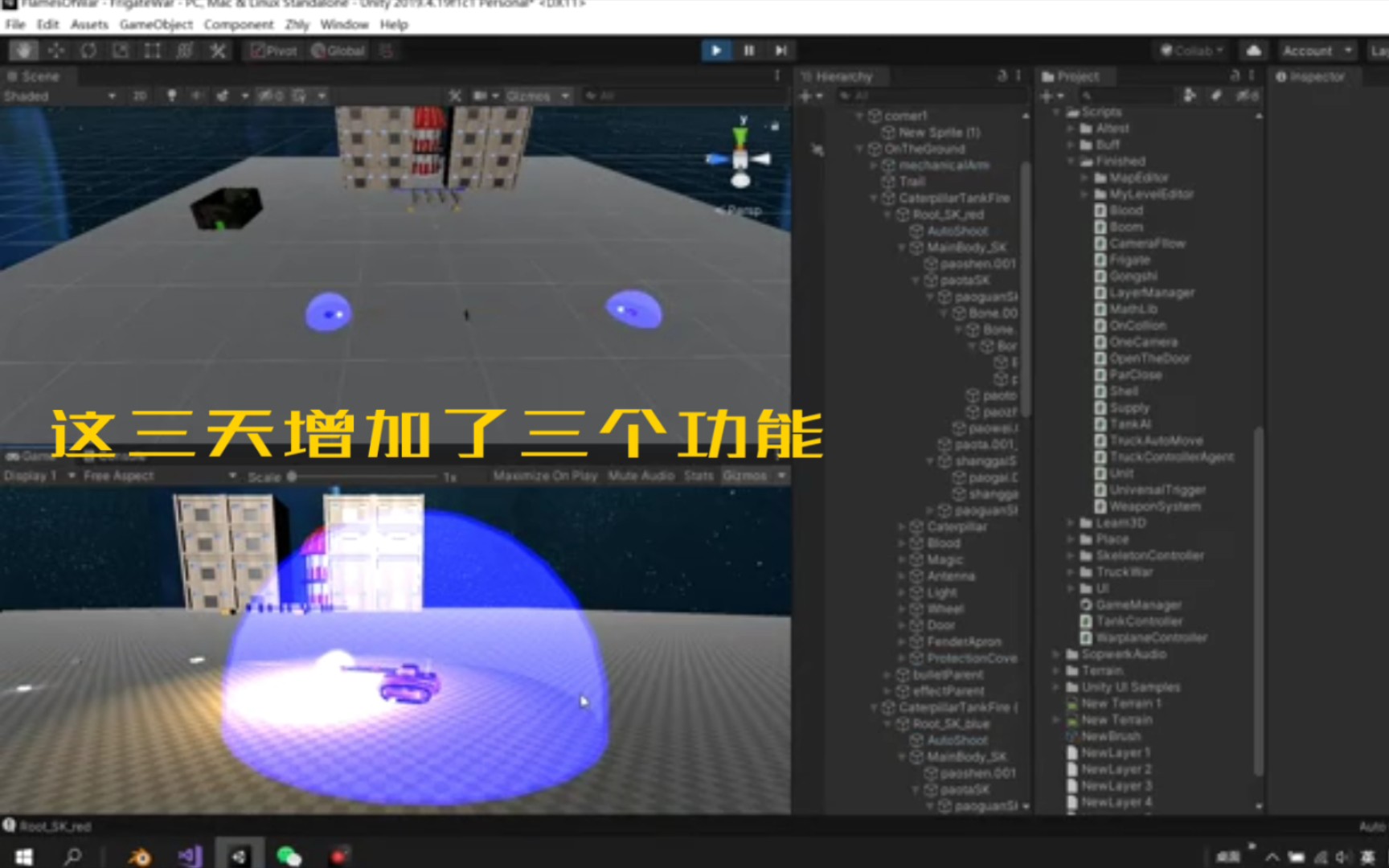
Task: Switch handle orientation via Global toggle
Action: (338, 50)
